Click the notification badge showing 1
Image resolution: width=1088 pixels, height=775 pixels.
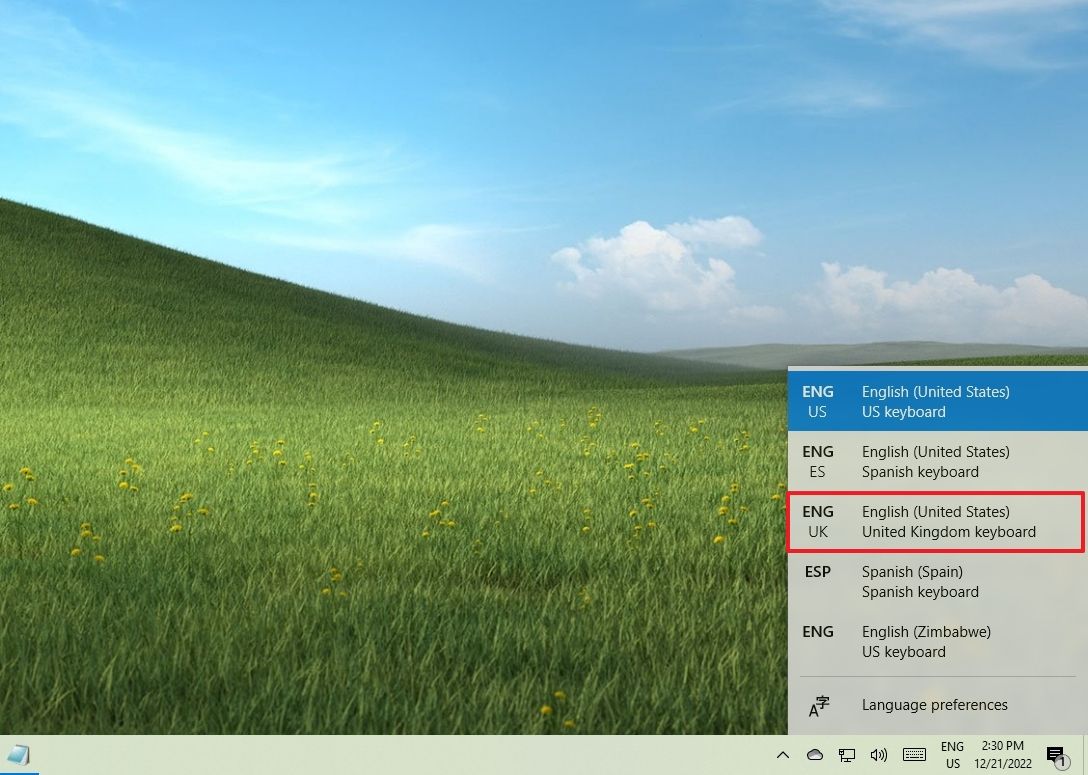click(x=1063, y=763)
